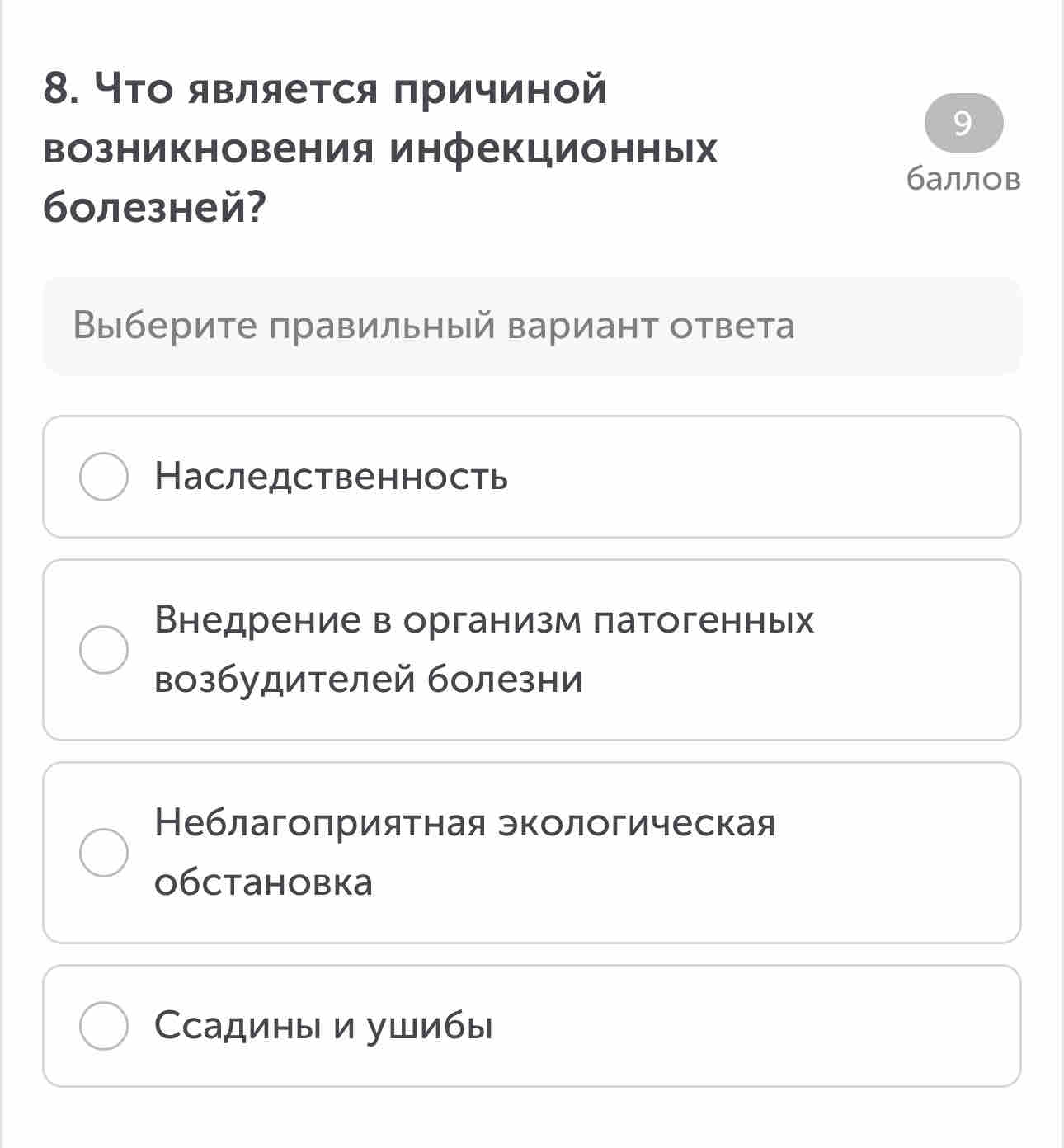Viewport: 1064px width, 1148px height.
Task: Click question 8 heading text
Action: tap(380, 148)
